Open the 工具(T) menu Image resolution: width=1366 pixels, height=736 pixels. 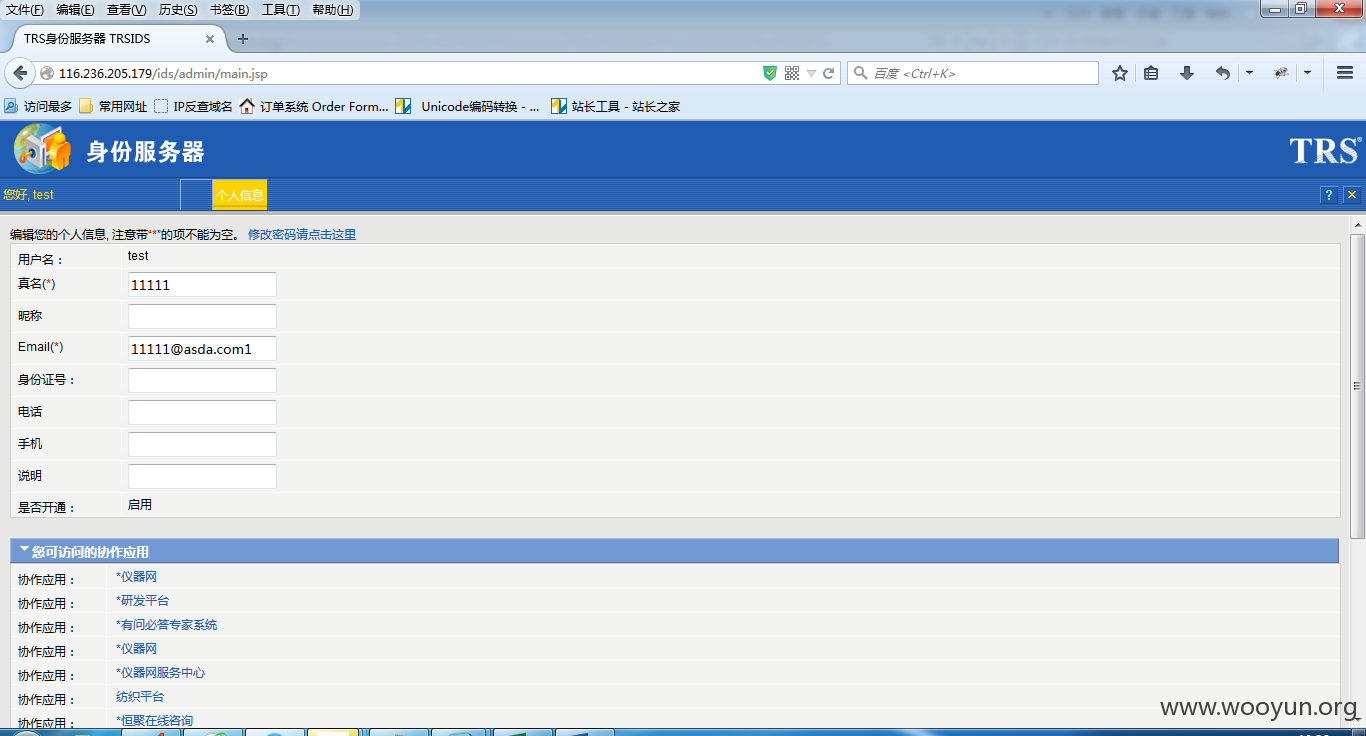(280, 10)
